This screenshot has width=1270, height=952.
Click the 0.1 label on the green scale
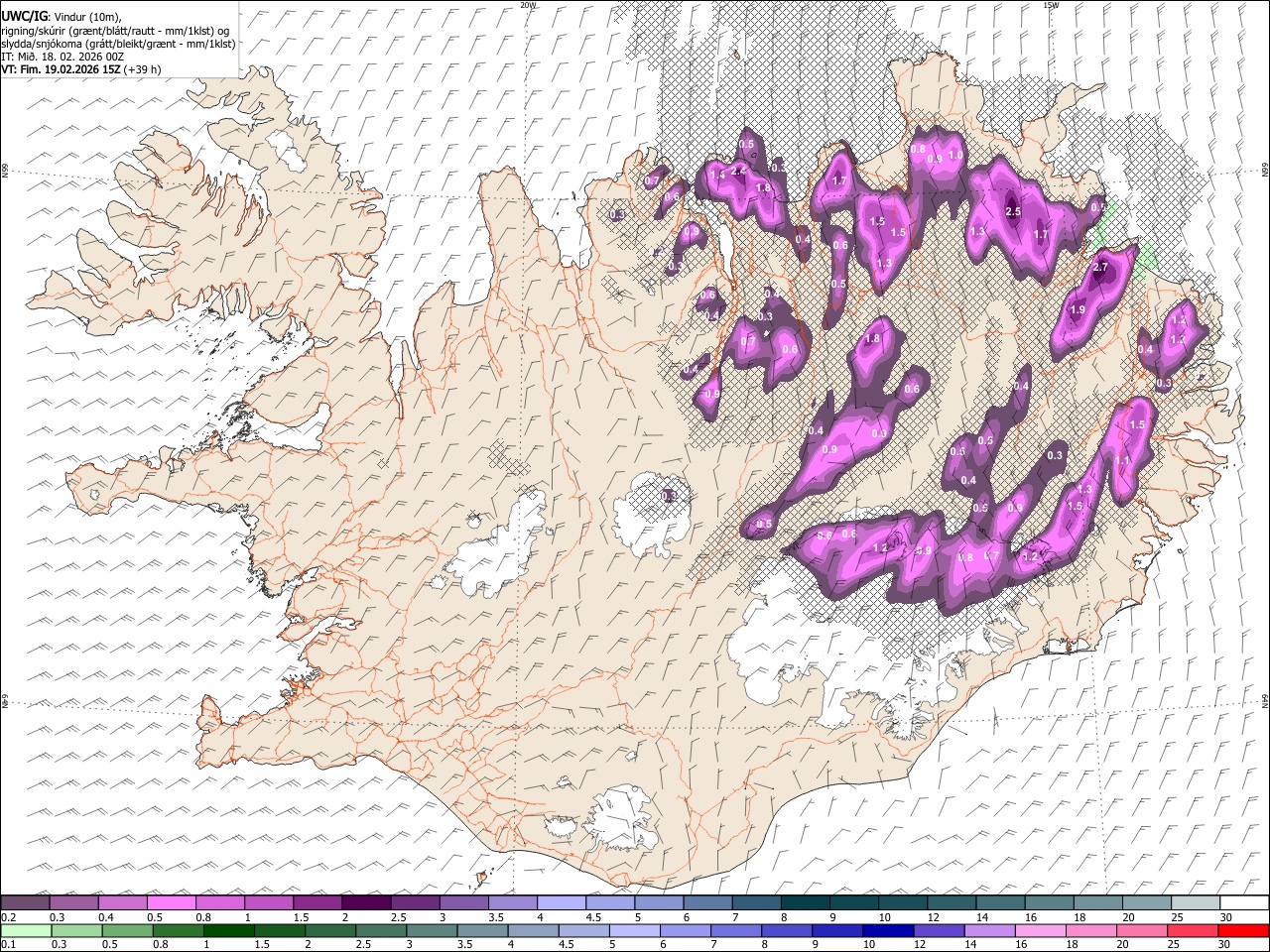(7, 945)
